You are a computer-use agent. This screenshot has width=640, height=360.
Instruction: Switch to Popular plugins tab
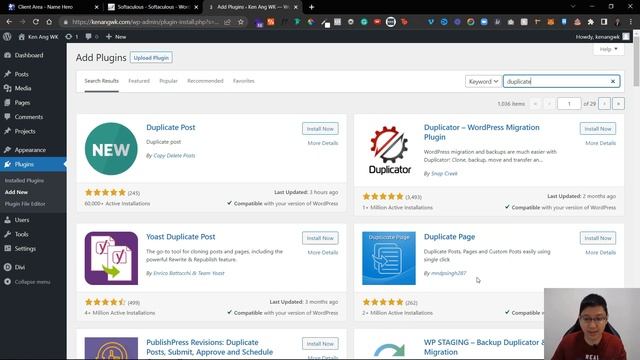[x=168, y=81]
